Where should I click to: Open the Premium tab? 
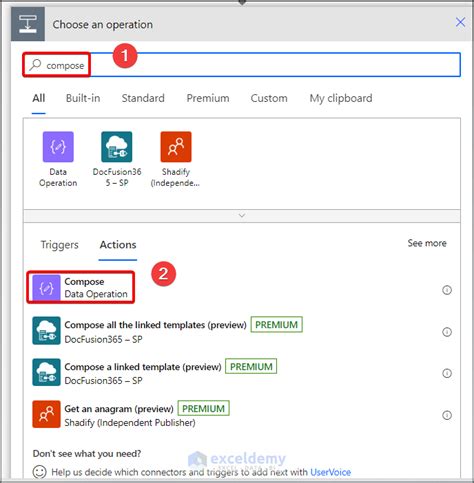[208, 98]
